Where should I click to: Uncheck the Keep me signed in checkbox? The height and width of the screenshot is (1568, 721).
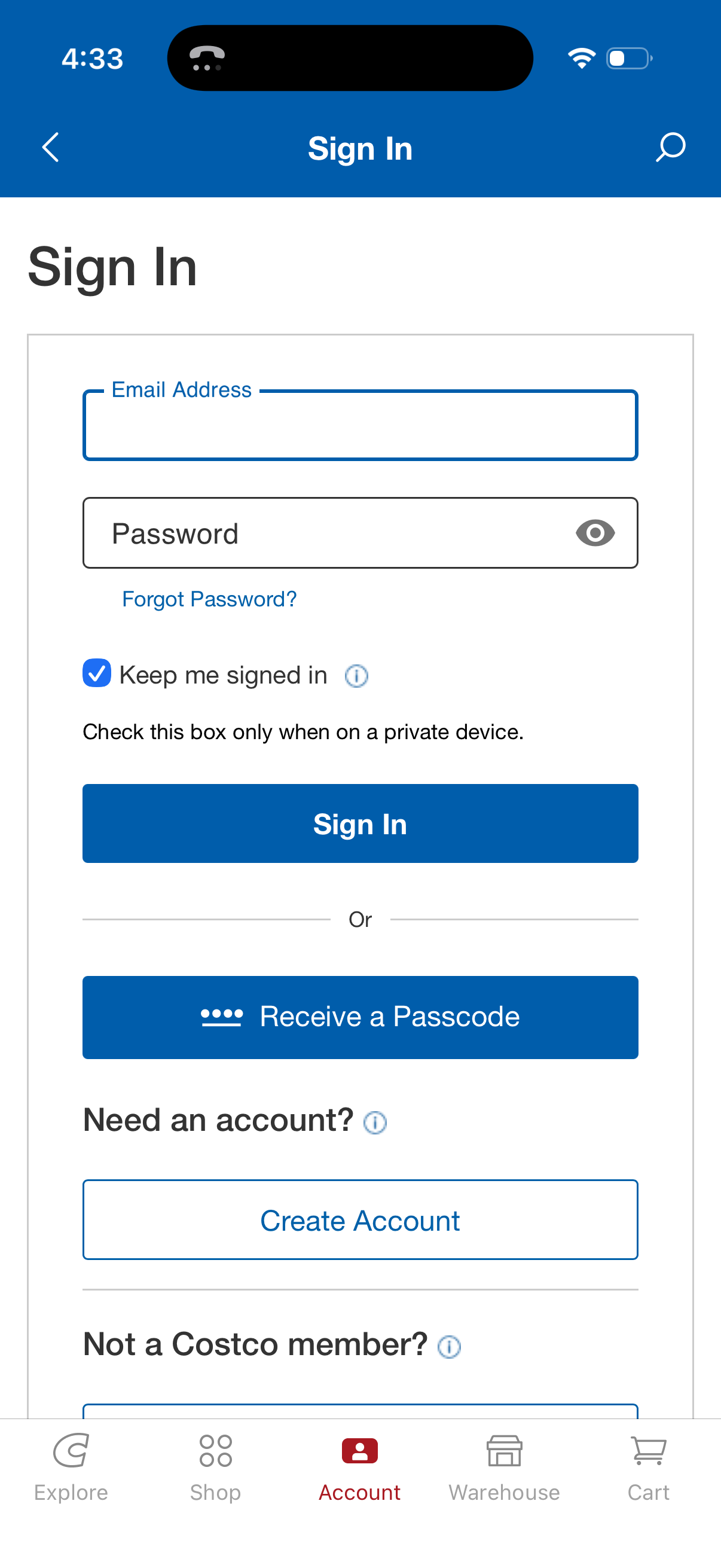tap(97, 673)
